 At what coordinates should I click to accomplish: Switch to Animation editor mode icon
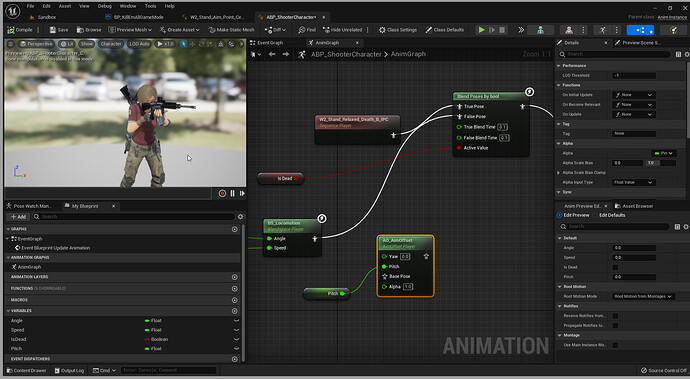(602, 30)
